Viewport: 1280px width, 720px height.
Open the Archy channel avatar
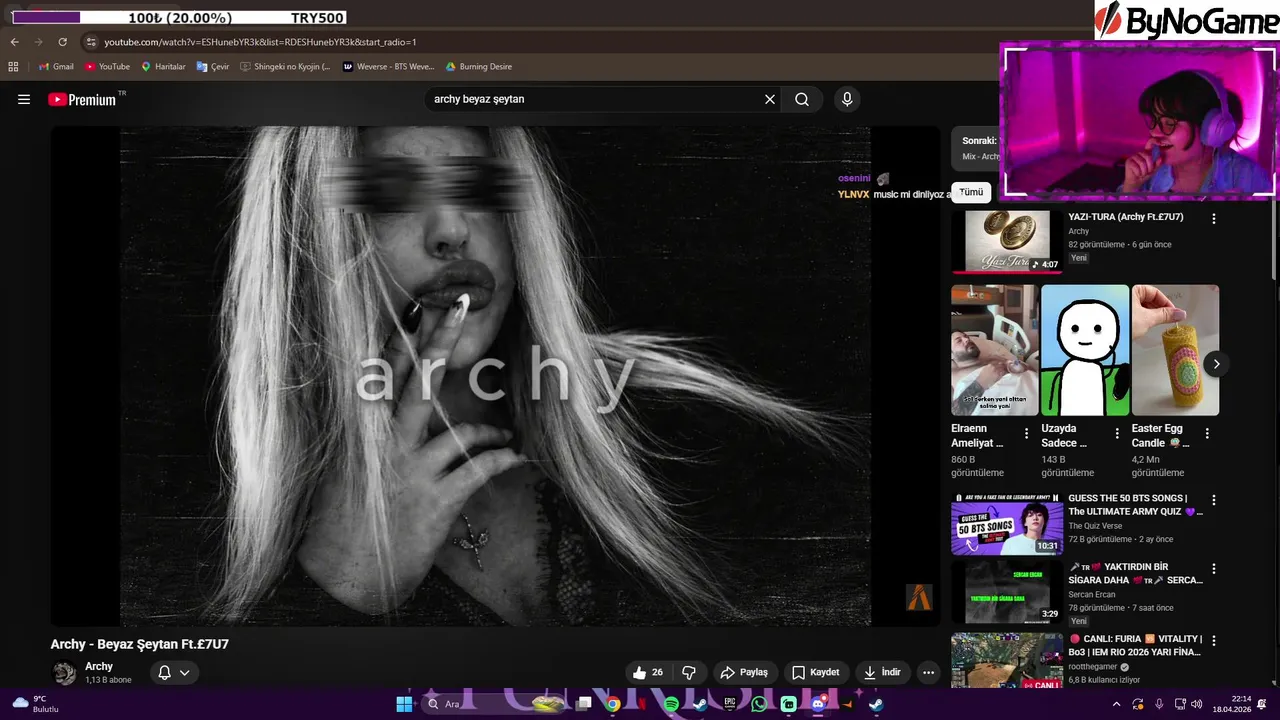(x=65, y=672)
